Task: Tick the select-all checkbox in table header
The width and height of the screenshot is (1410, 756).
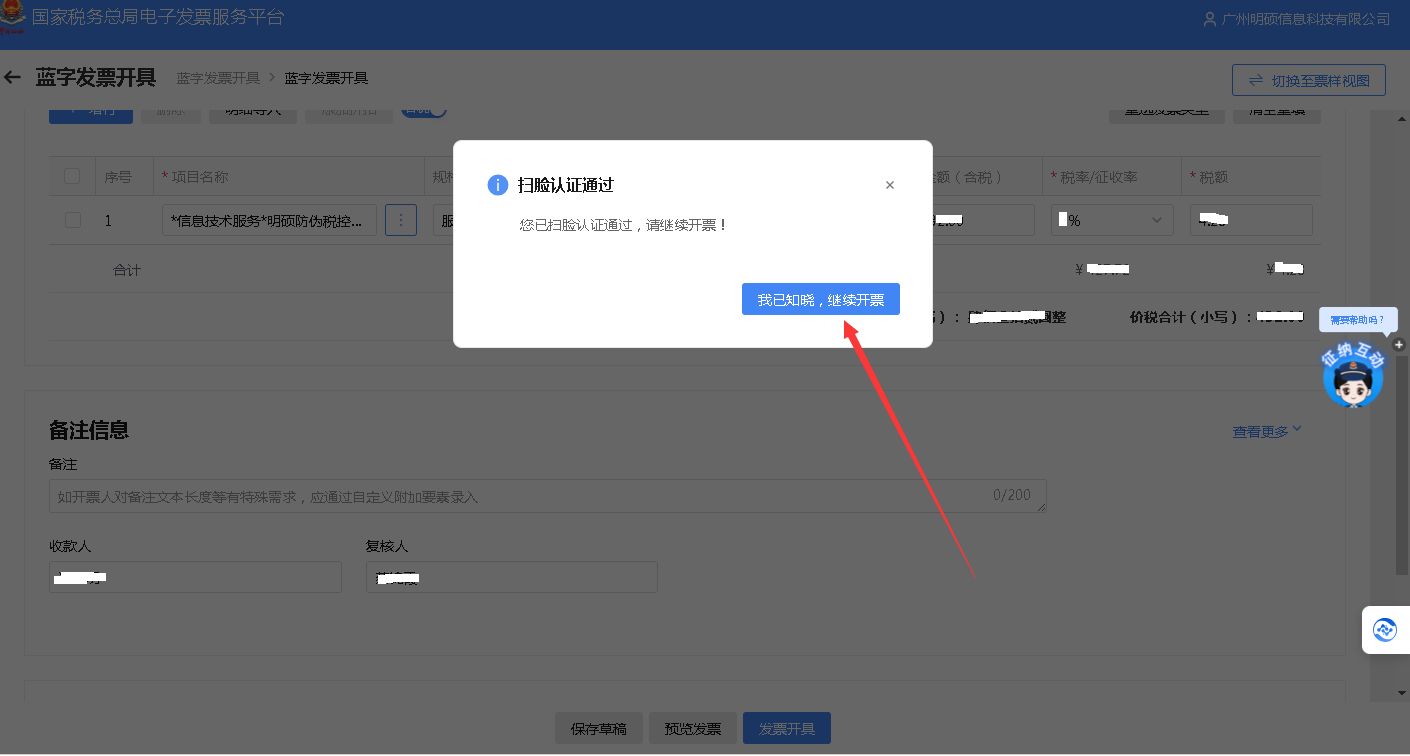Action: coord(72,177)
